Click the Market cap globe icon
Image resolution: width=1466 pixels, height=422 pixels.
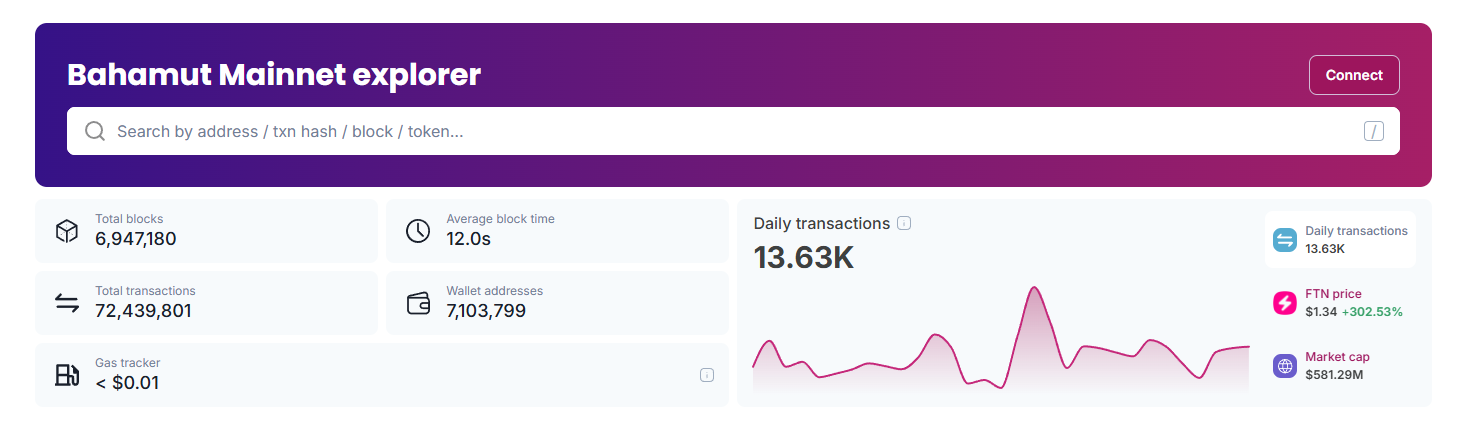tap(1285, 365)
